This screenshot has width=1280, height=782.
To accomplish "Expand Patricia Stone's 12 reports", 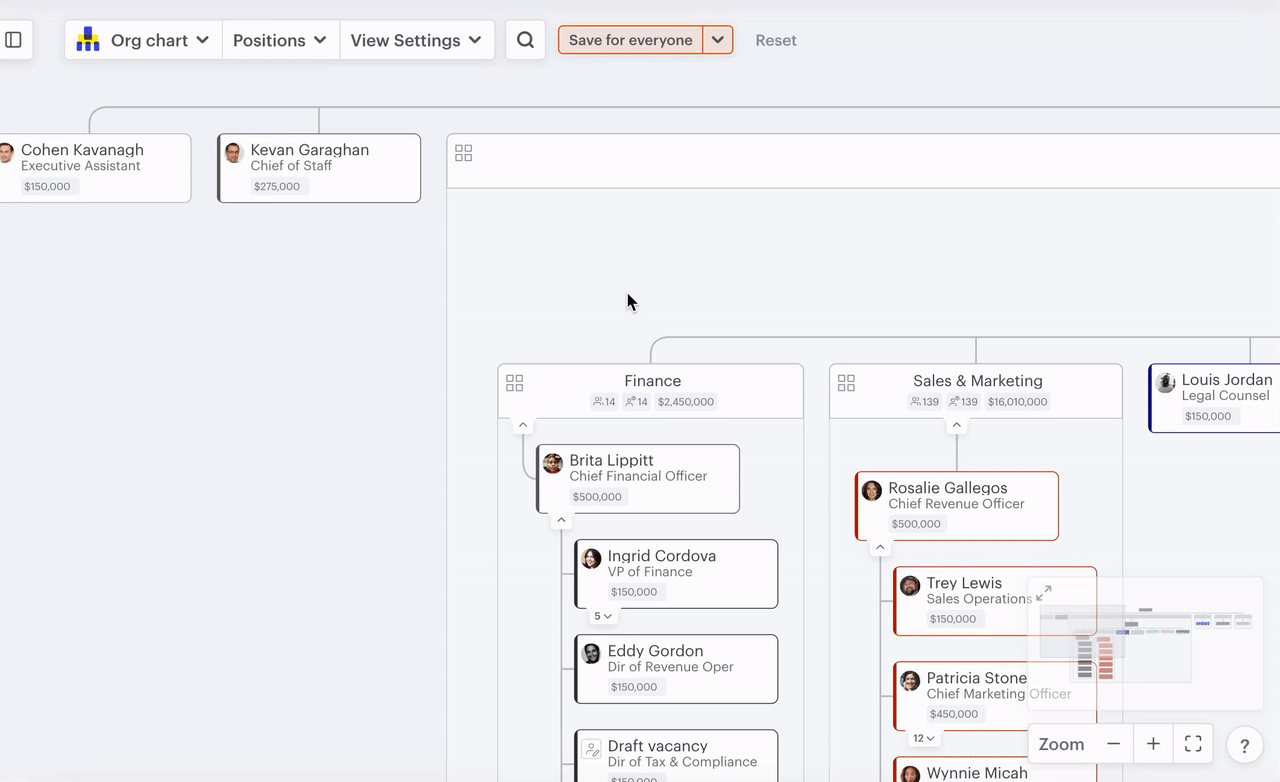I will click(924, 738).
